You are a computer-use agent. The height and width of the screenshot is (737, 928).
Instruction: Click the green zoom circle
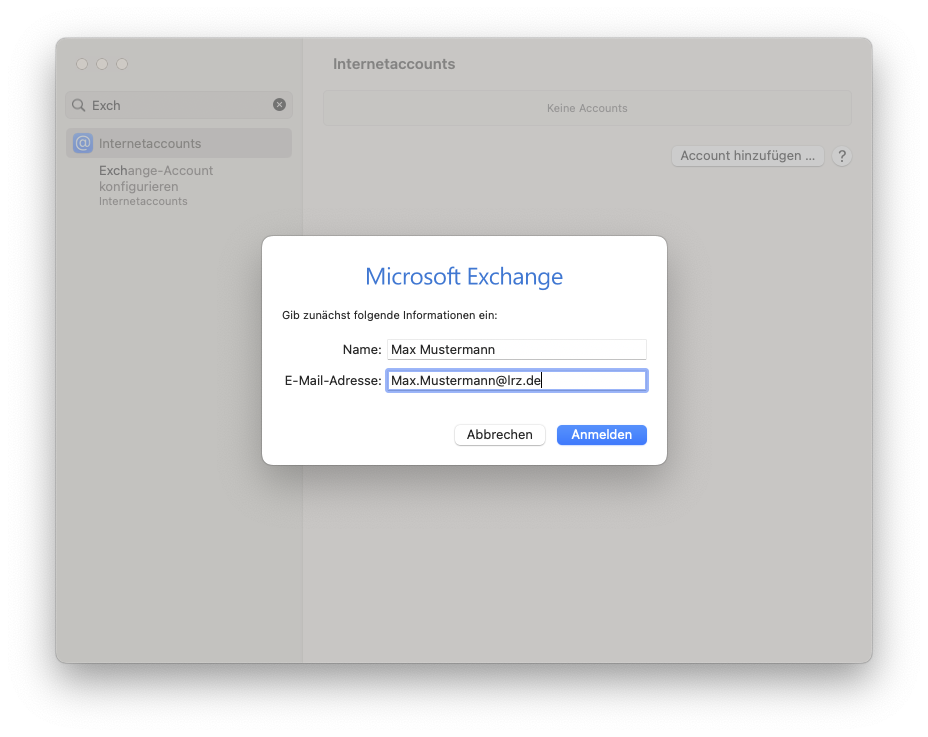[121, 64]
